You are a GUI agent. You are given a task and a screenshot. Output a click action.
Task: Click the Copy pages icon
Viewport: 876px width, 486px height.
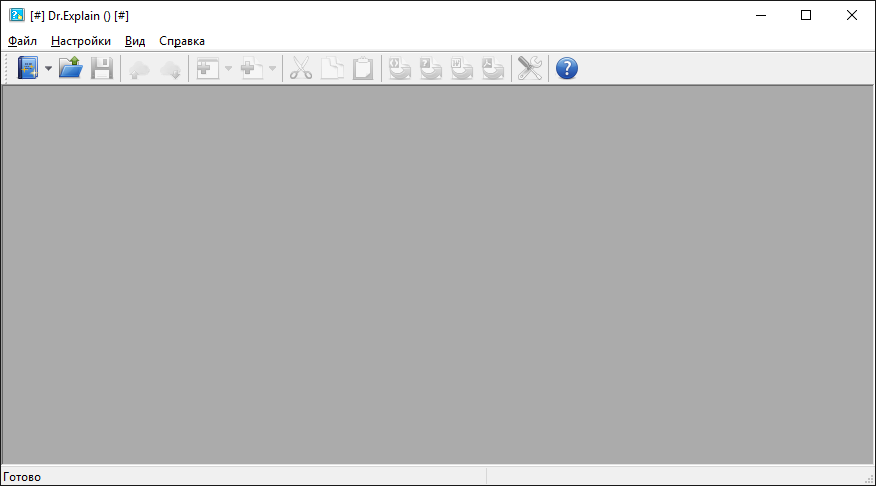(x=332, y=68)
